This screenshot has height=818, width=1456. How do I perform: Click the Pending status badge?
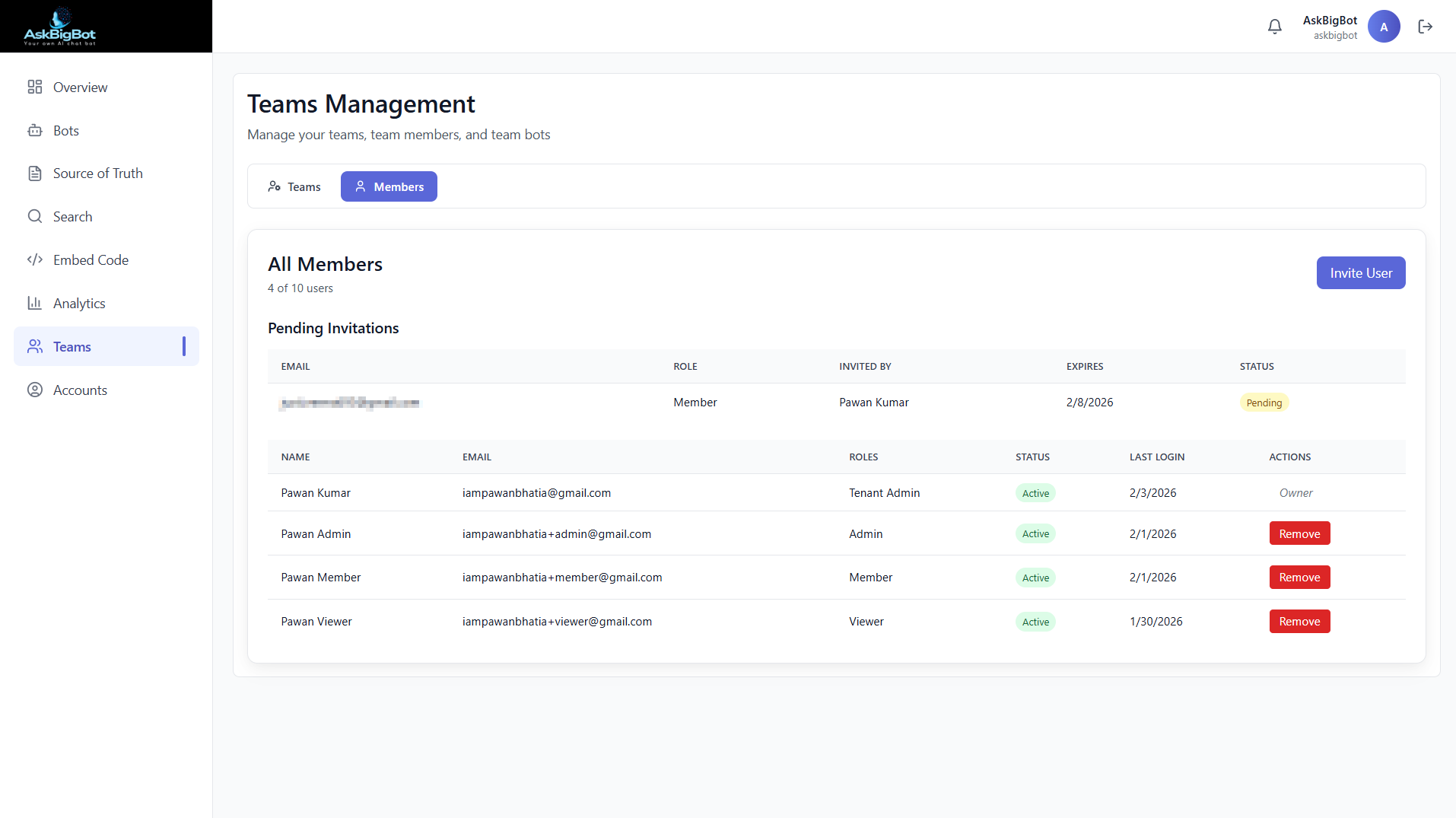point(1264,403)
